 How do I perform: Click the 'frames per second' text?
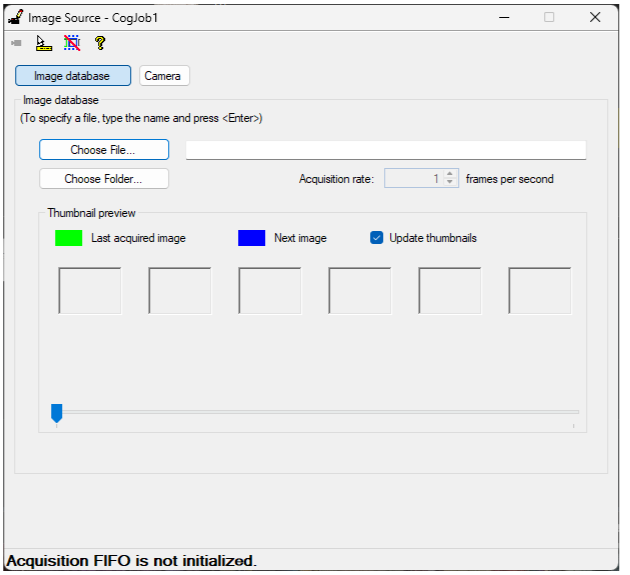[x=509, y=179]
